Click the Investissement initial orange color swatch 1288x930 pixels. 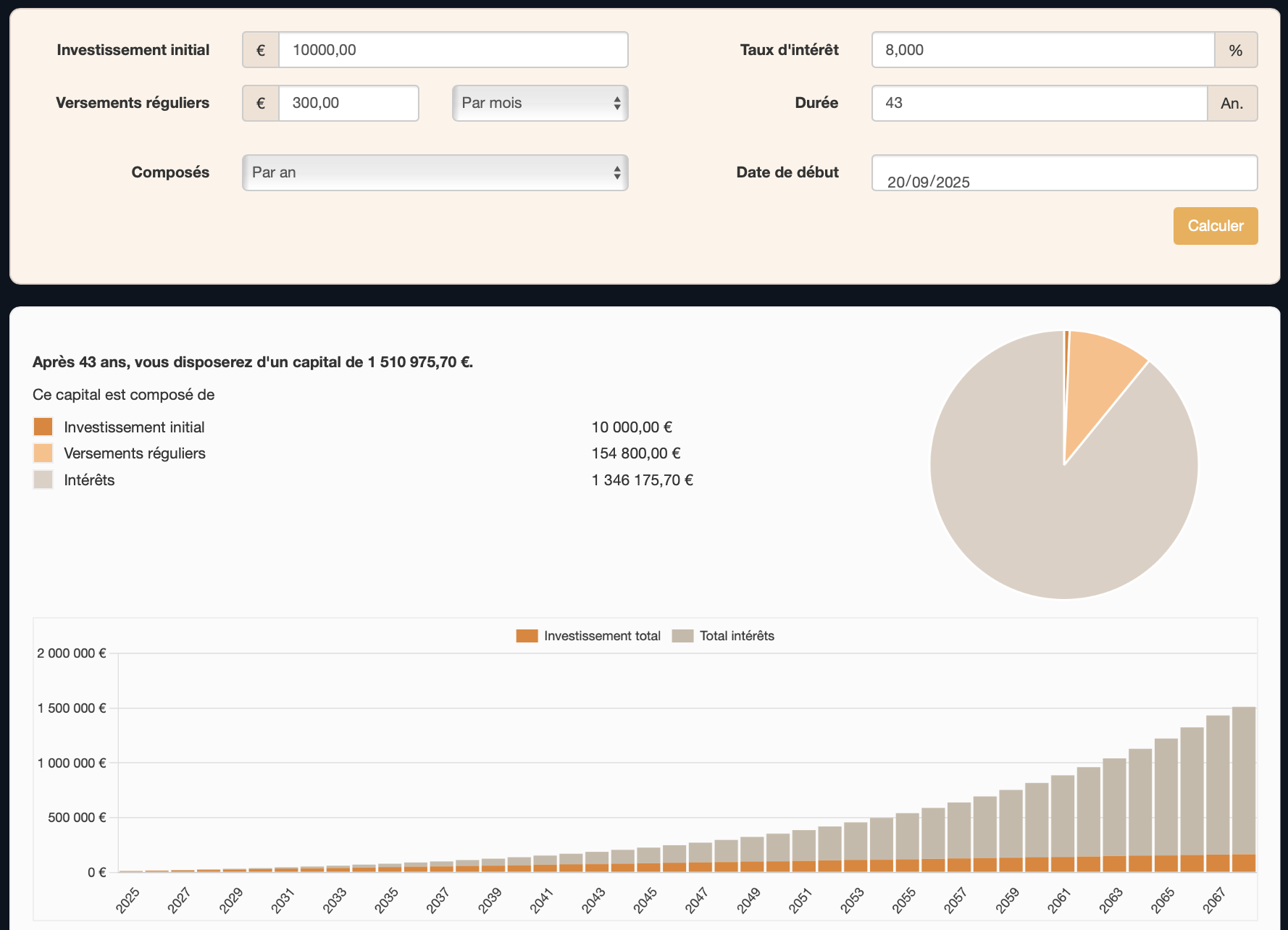(x=43, y=427)
